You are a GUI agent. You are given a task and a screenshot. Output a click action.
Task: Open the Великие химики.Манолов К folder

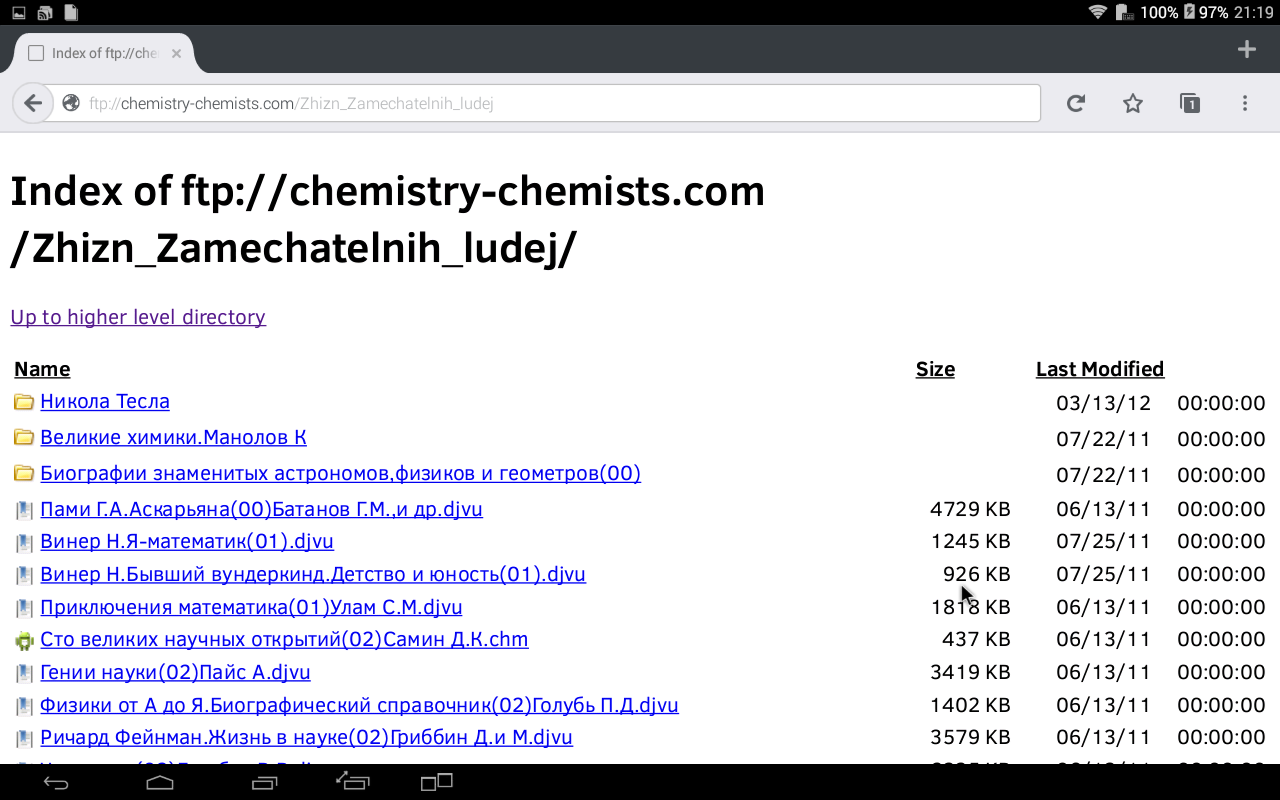click(173, 437)
